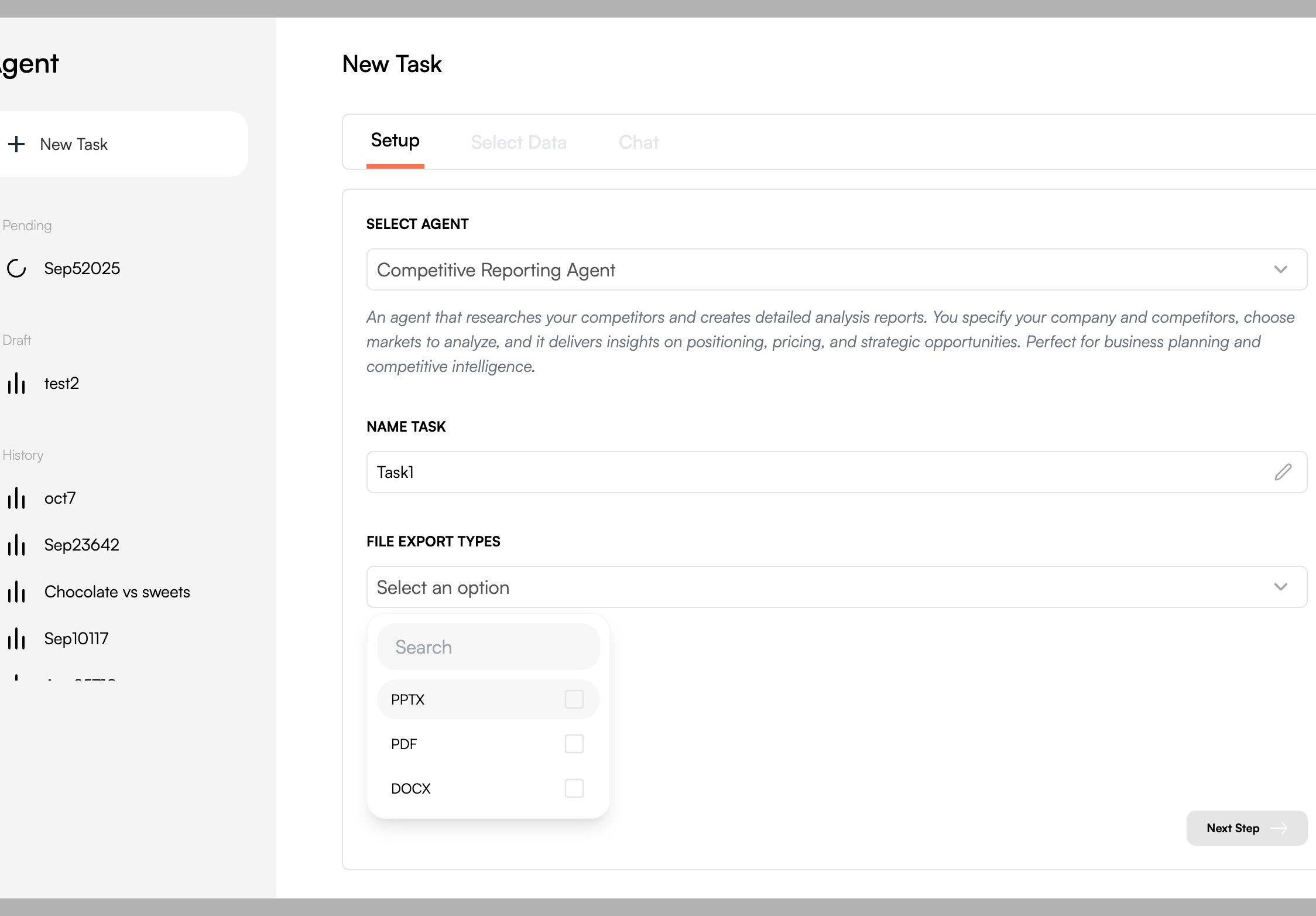Click the bar chart icon beside Sep10117

click(16, 639)
